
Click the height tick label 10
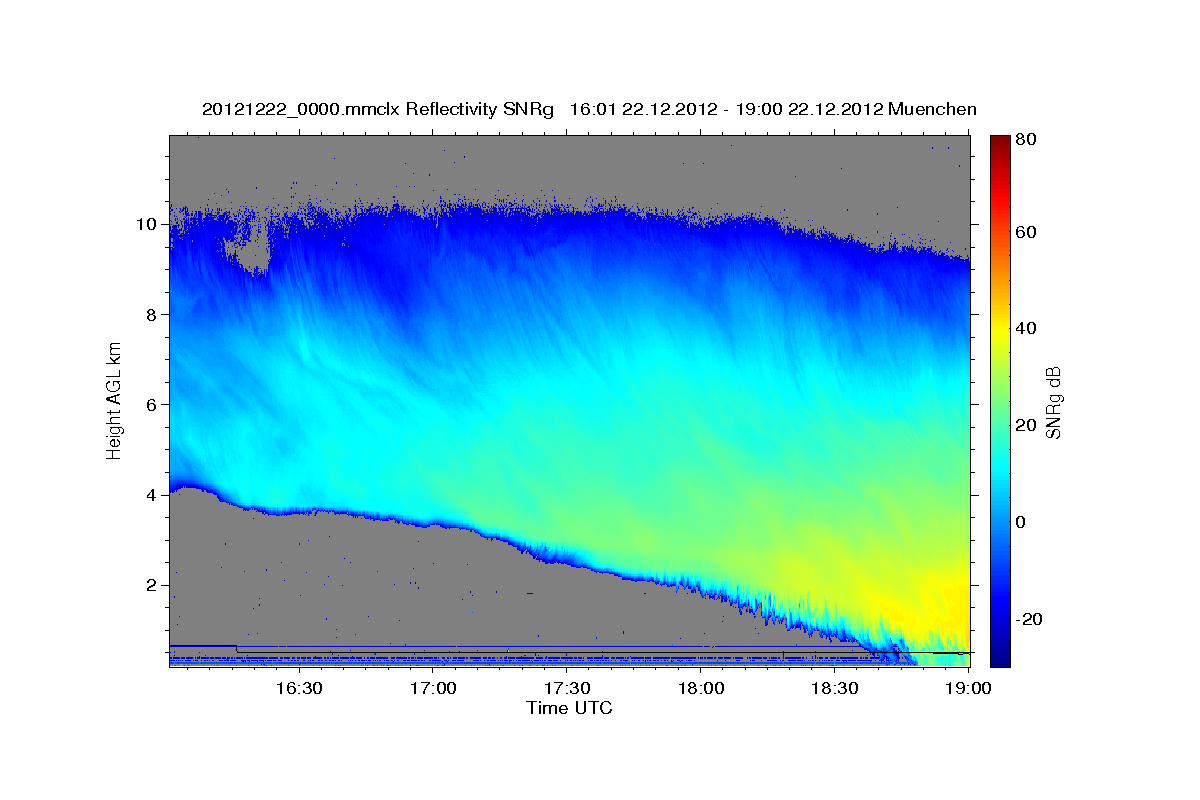click(x=148, y=224)
